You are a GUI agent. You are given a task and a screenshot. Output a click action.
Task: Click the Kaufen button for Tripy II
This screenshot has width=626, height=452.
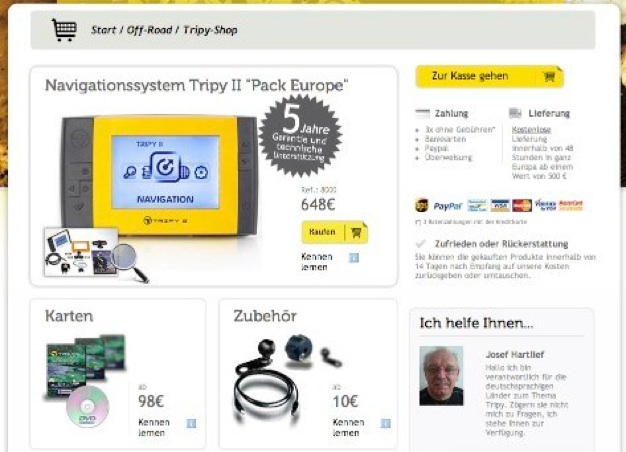335,232
